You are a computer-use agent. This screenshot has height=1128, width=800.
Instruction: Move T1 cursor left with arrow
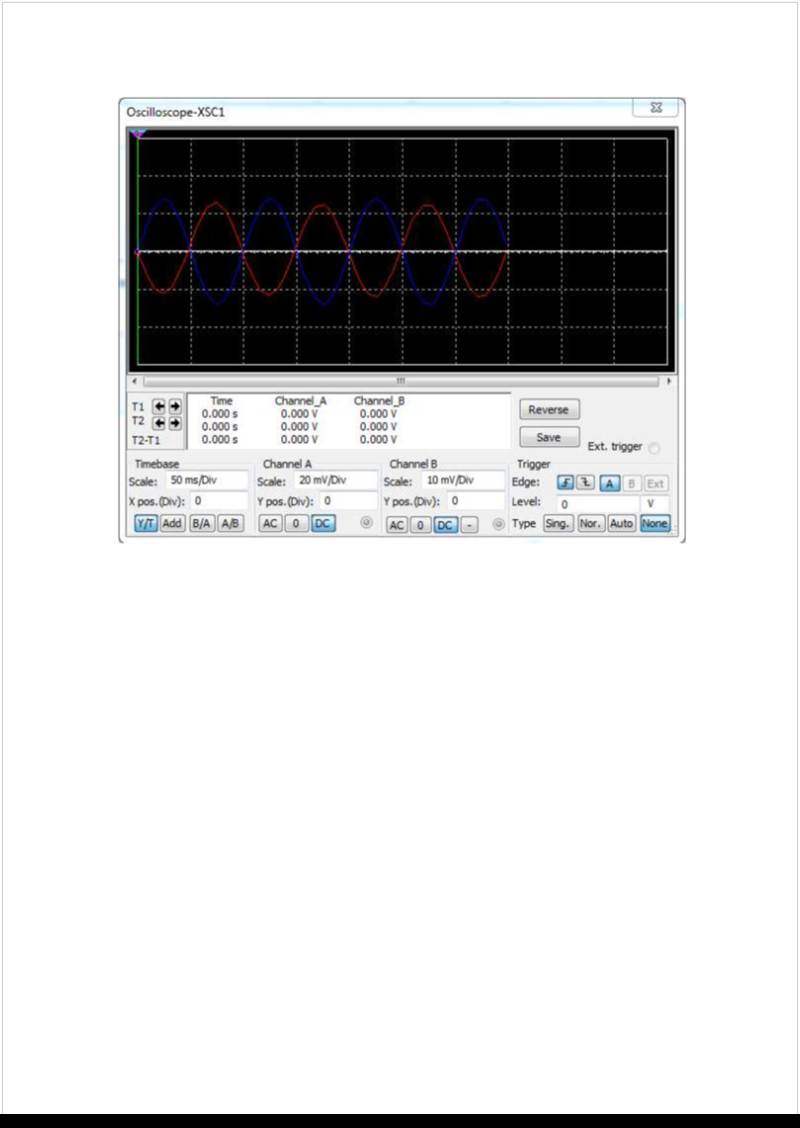click(x=158, y=407)
